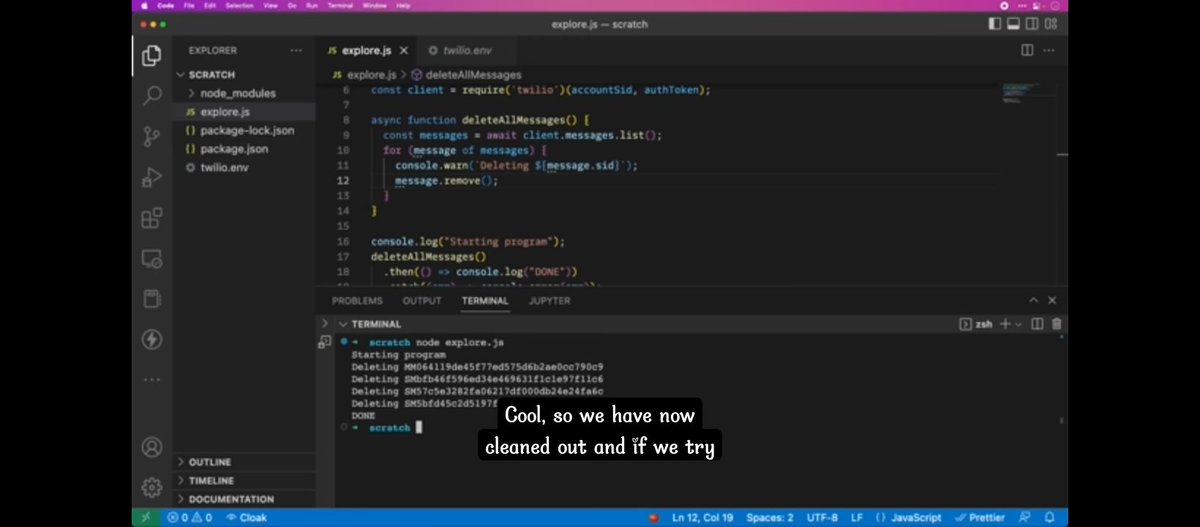The width and height of the screenshot is (1200, 527).
Task: Focus the terminal prompt after scratch
Action: [419, 427]
